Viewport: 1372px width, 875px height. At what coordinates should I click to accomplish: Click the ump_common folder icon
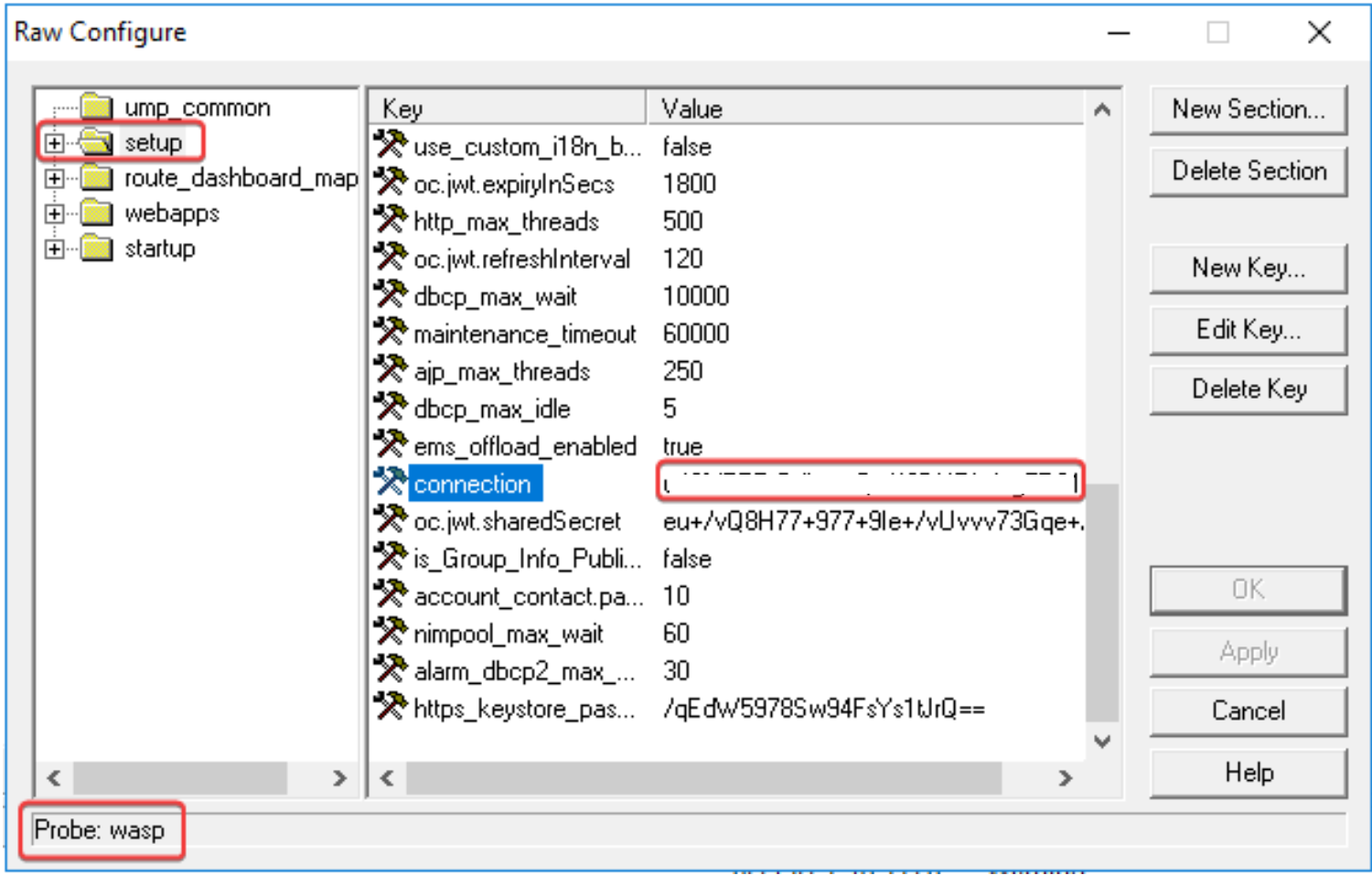coord(97,107)
